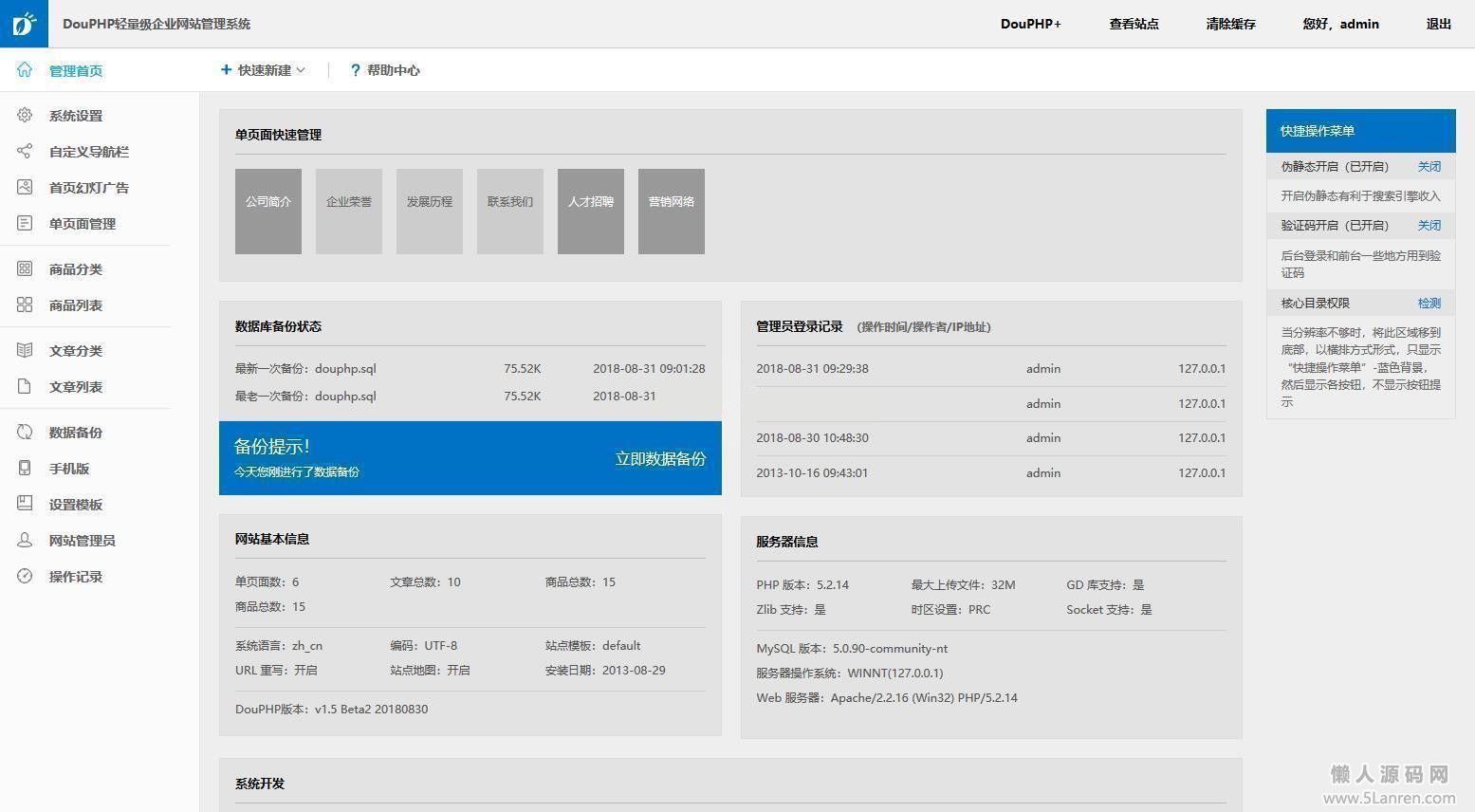
Task: Disable captcha using its 关闭 link
Action: 1429,226
